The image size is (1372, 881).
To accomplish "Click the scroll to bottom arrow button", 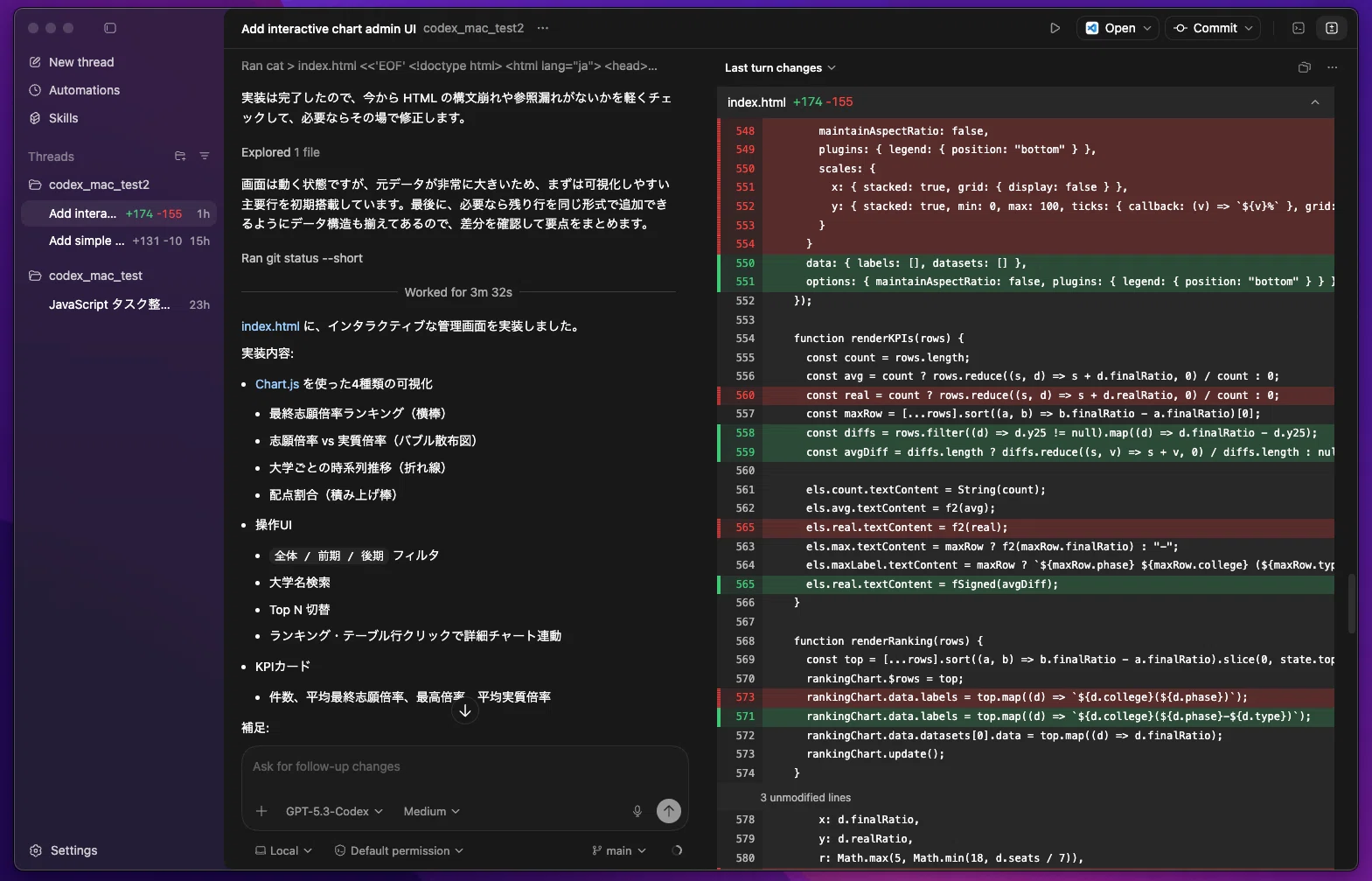I will [x=465, y=710].
